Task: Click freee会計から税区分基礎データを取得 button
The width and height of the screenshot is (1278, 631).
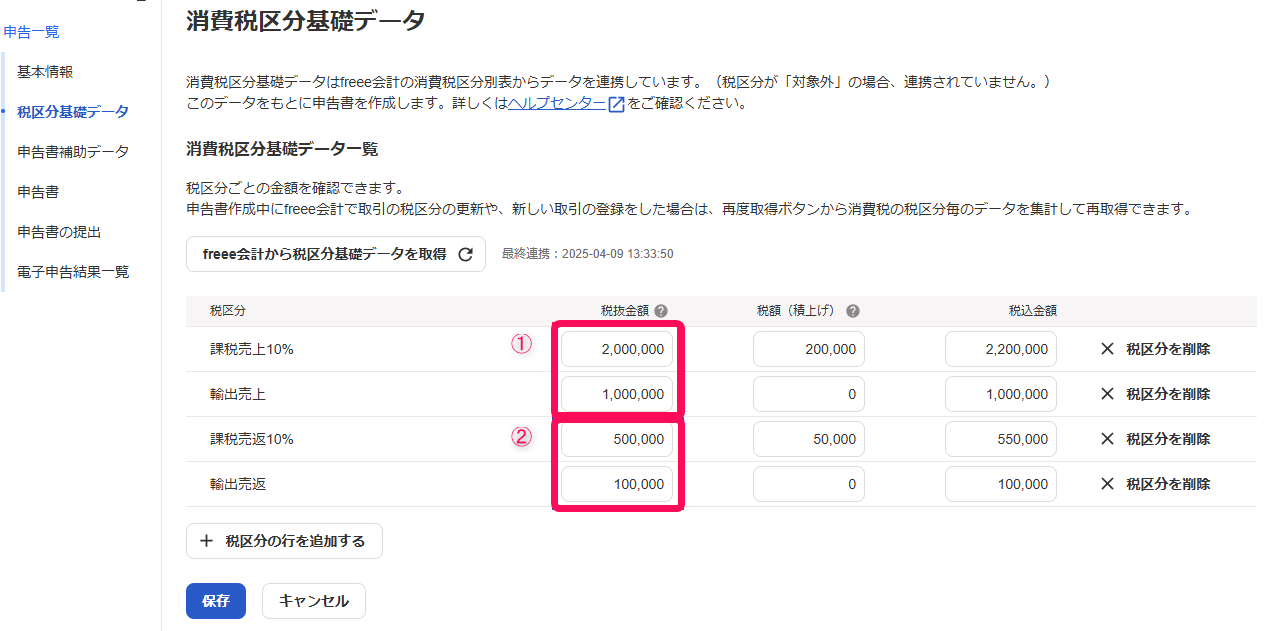Action: point(336,254)
